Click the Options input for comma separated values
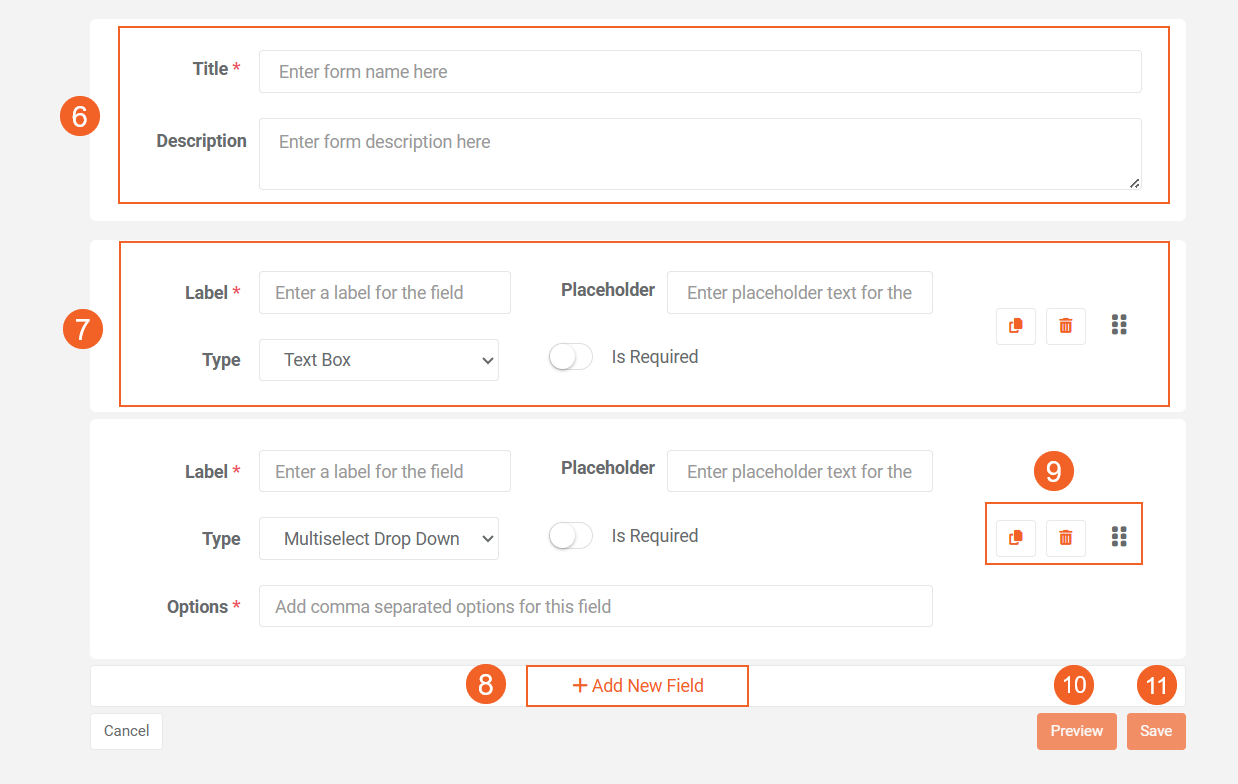1238x784 pixels. tap(595, 606)
